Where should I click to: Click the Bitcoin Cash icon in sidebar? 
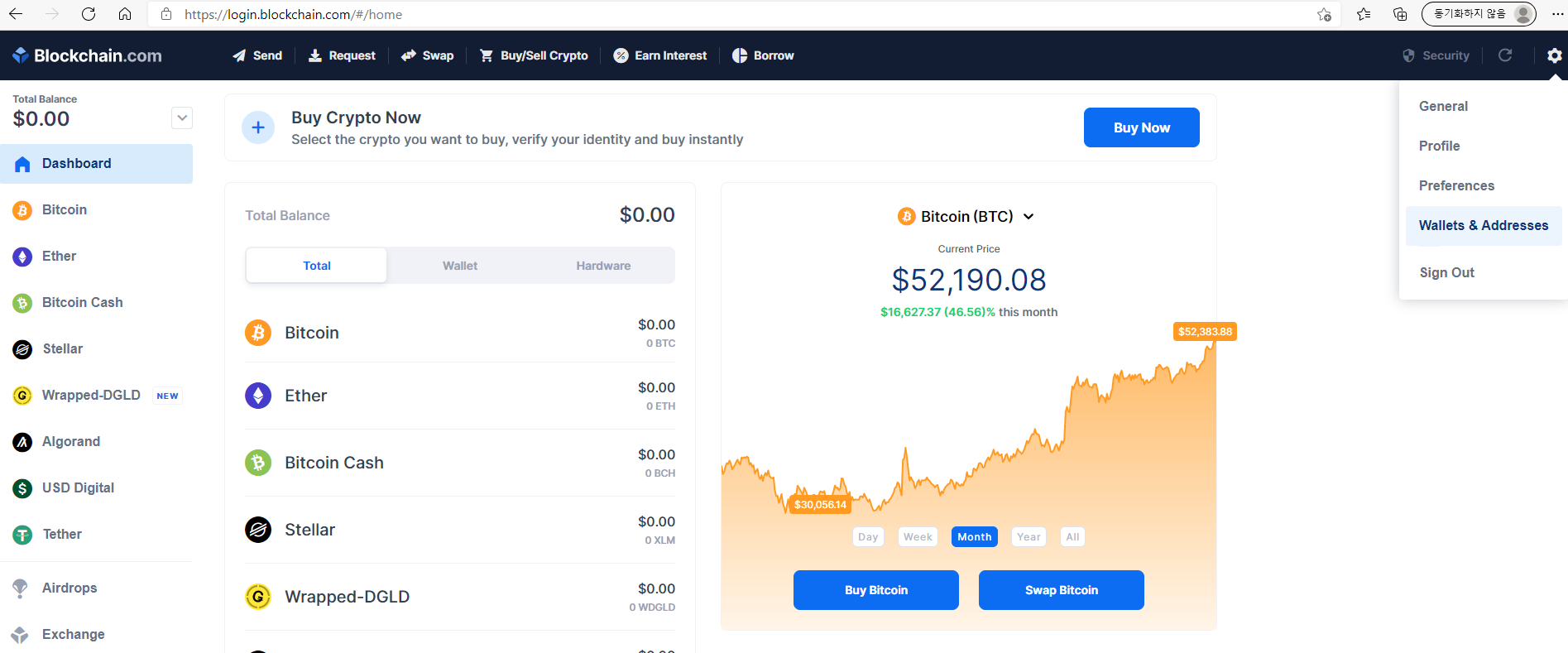tap(22, 303)
